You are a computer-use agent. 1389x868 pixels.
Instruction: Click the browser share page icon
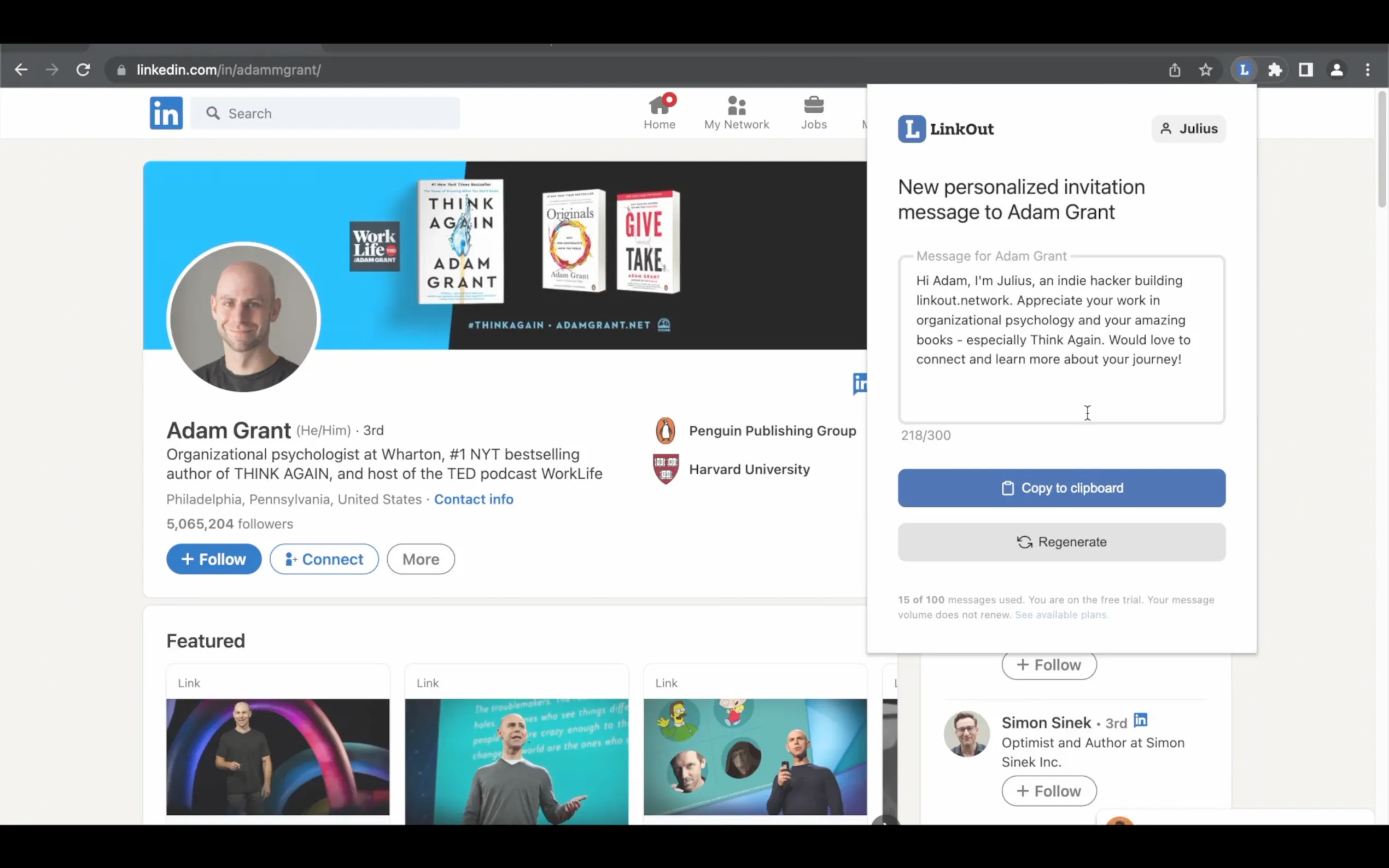click(1174, 70)
